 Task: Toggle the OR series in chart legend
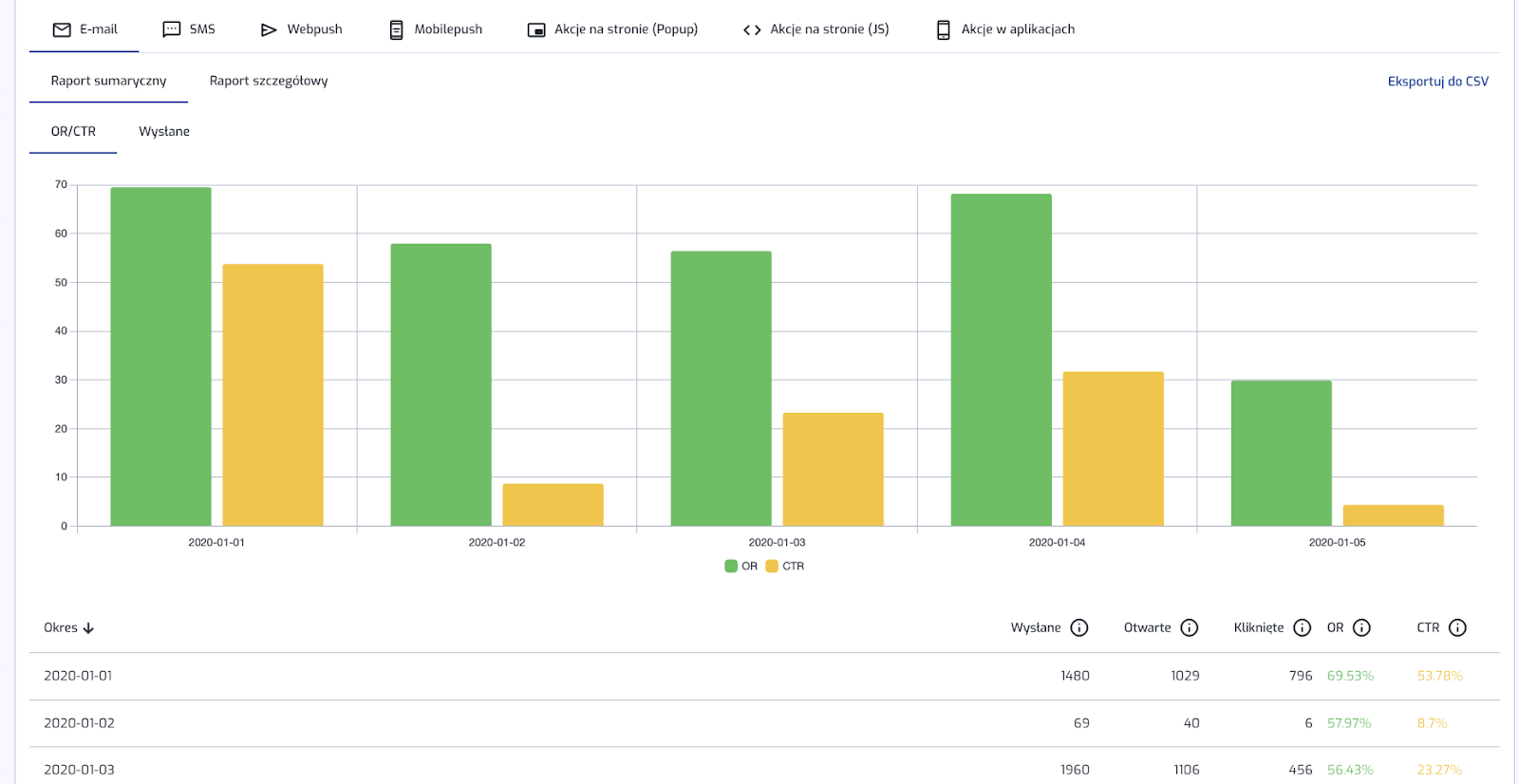coord(741,566)
